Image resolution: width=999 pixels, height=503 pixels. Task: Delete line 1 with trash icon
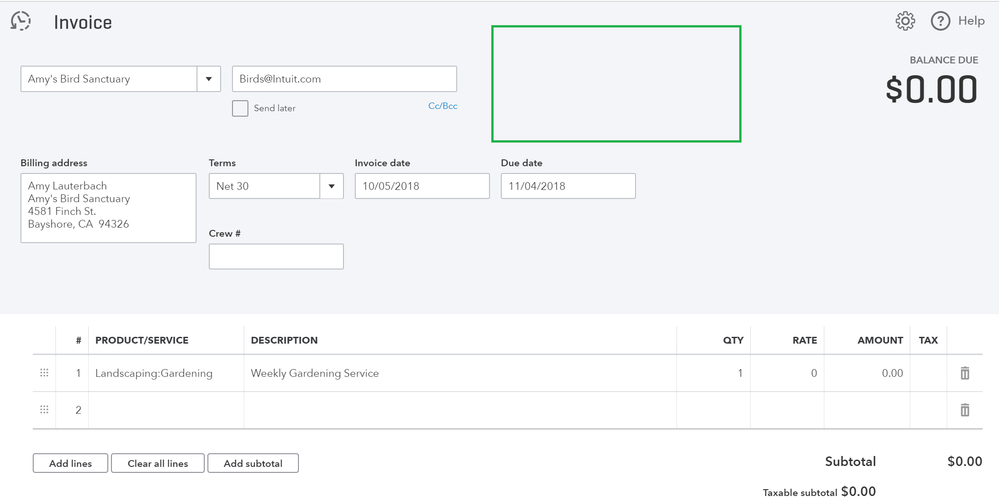click(x=965, y=373)
